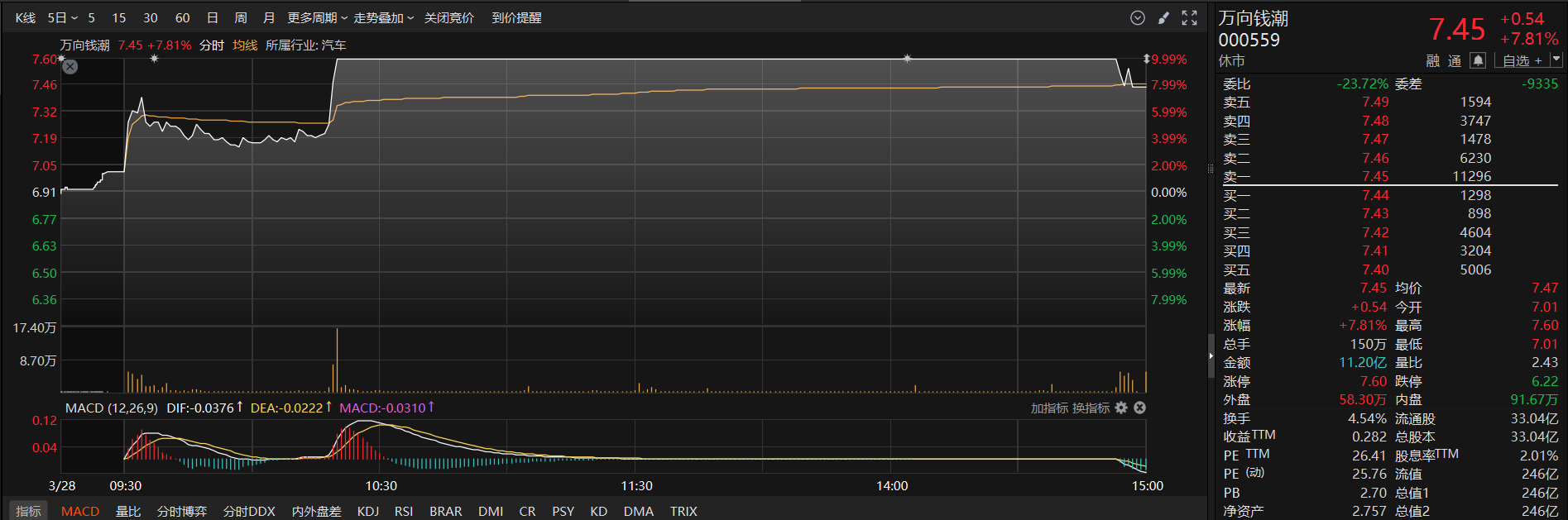Click the star marker near 09:40

(154, 59)
